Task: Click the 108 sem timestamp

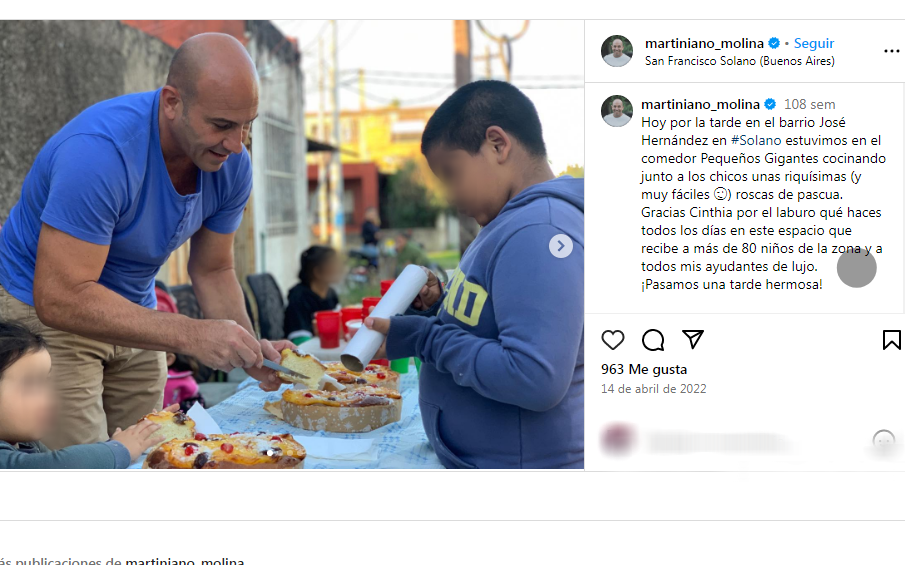Action: point(809,104)
